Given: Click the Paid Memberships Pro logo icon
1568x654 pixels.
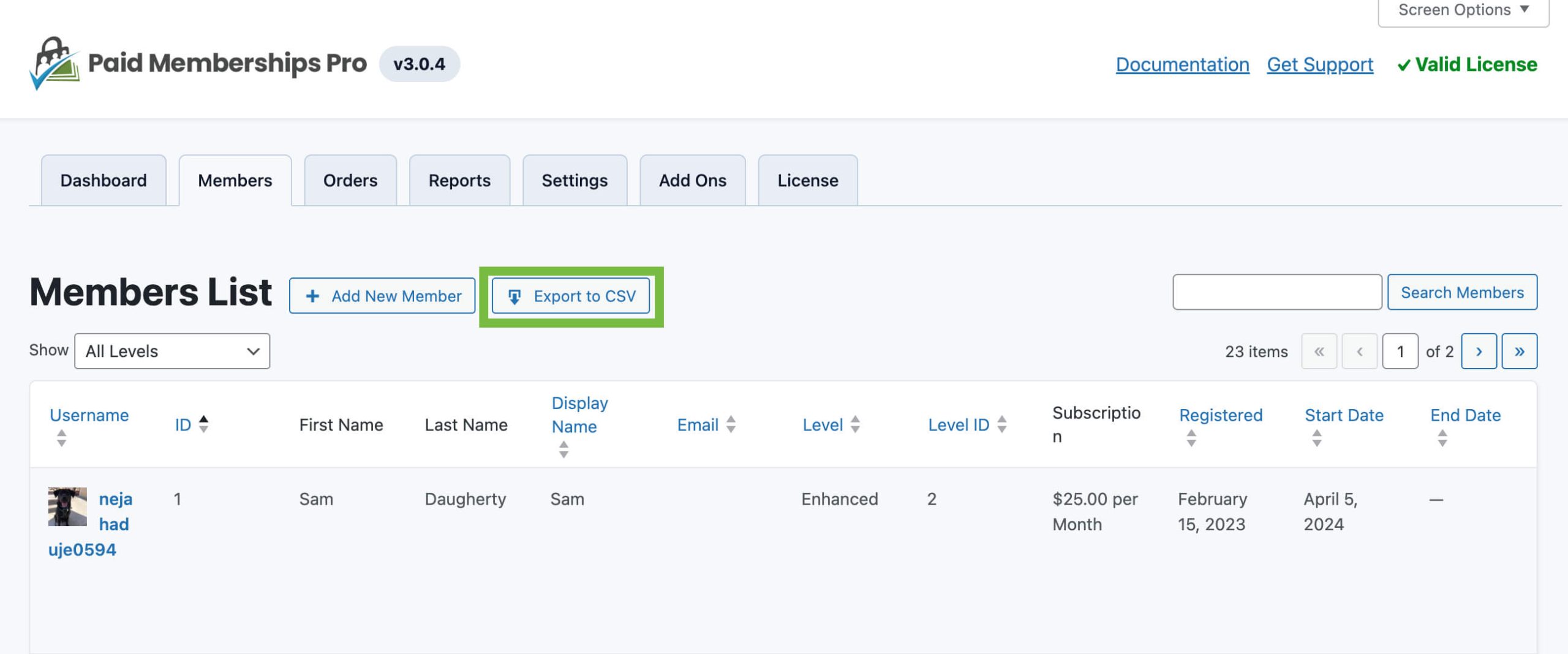Looking at the screenshot, I should point(55,64).
